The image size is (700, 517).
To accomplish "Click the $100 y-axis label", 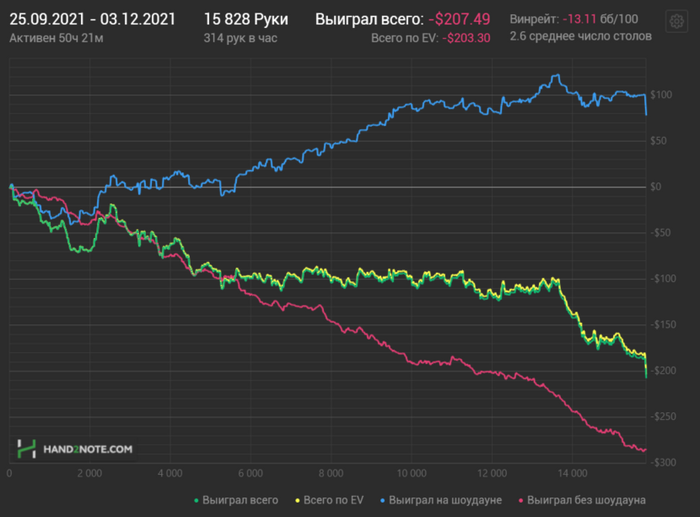I will point(661,95).
